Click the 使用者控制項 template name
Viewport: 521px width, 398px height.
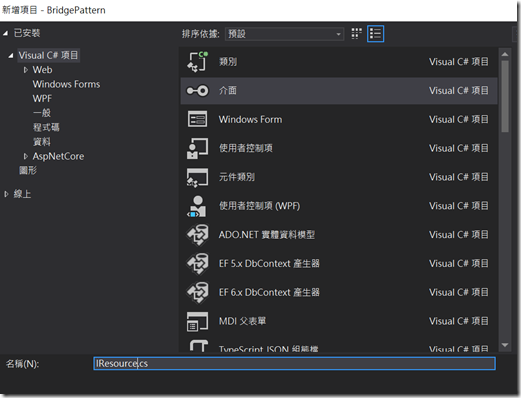(246, 148)
